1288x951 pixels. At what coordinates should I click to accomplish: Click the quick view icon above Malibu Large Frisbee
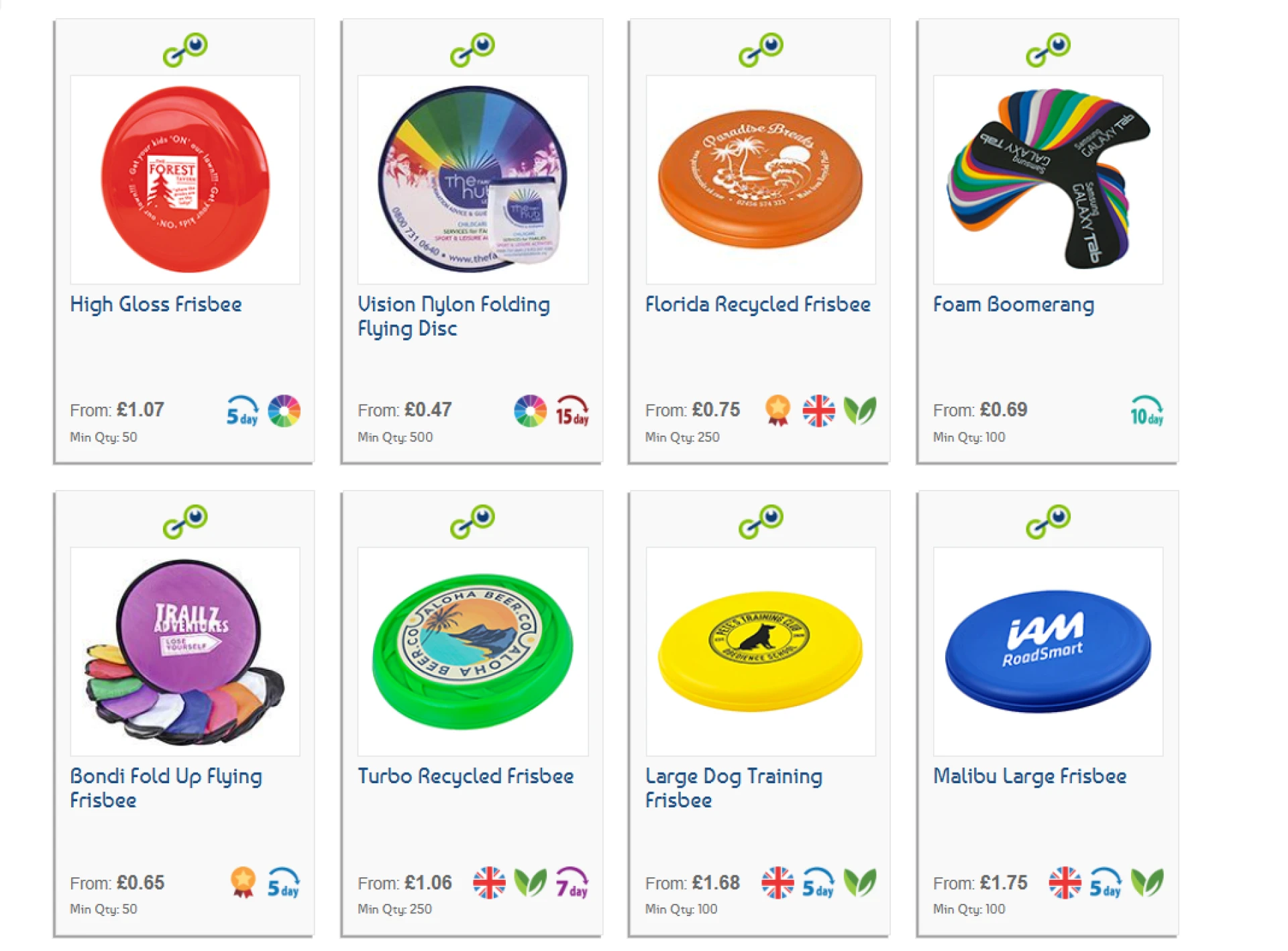(1048, 521)
